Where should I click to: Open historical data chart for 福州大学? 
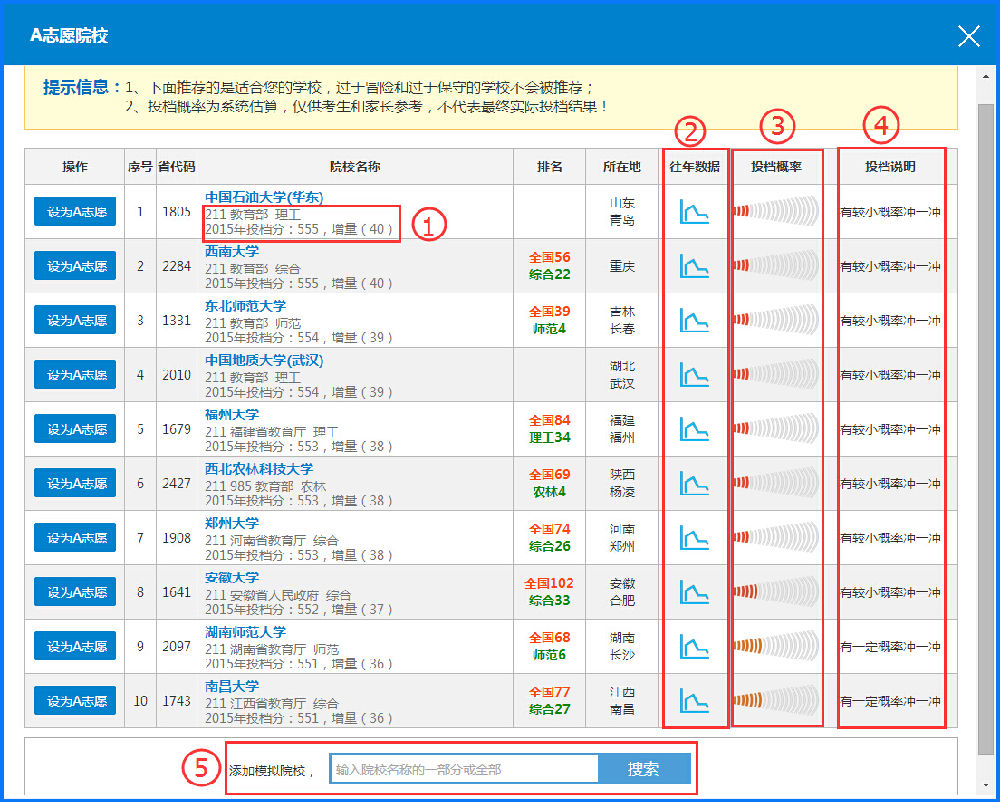(693, 428)
